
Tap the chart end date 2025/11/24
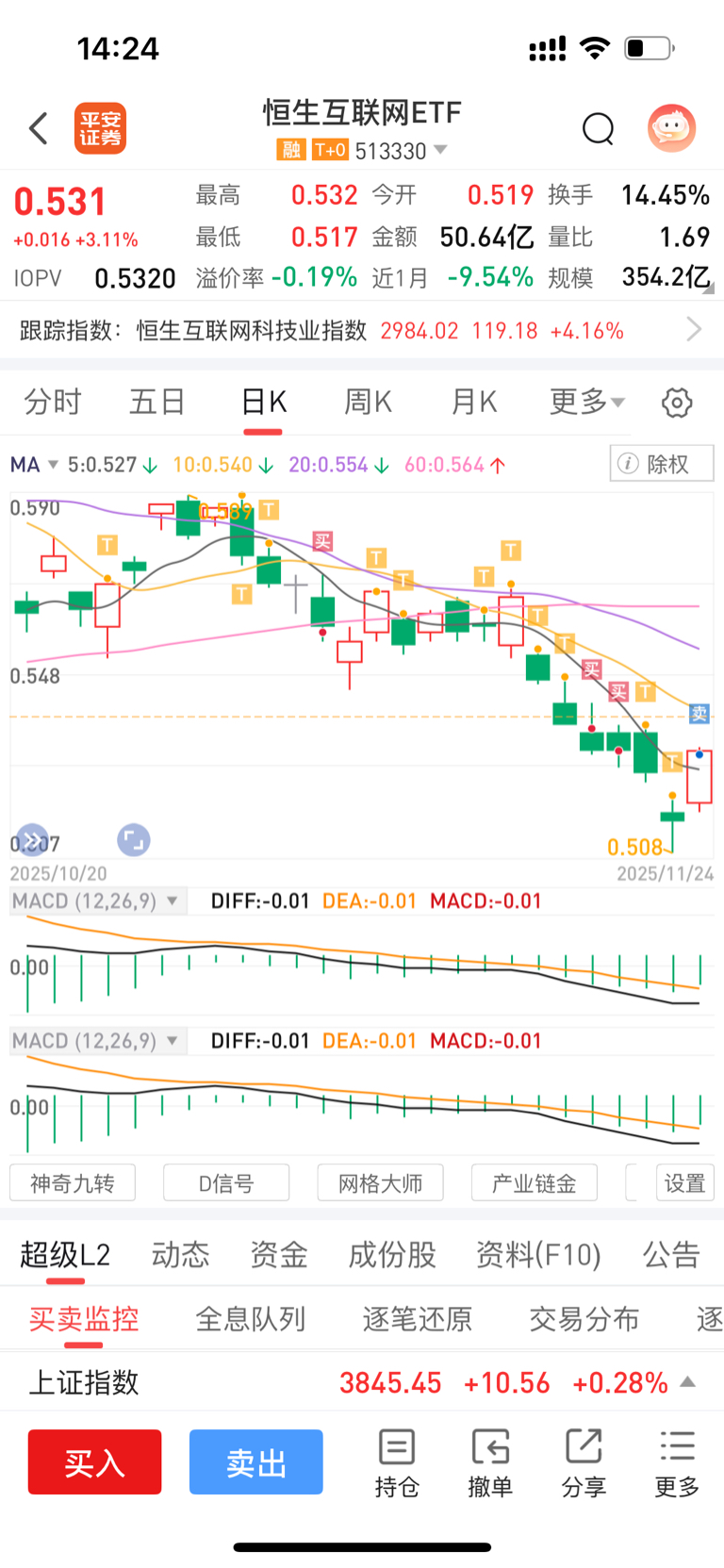(666, 874)
